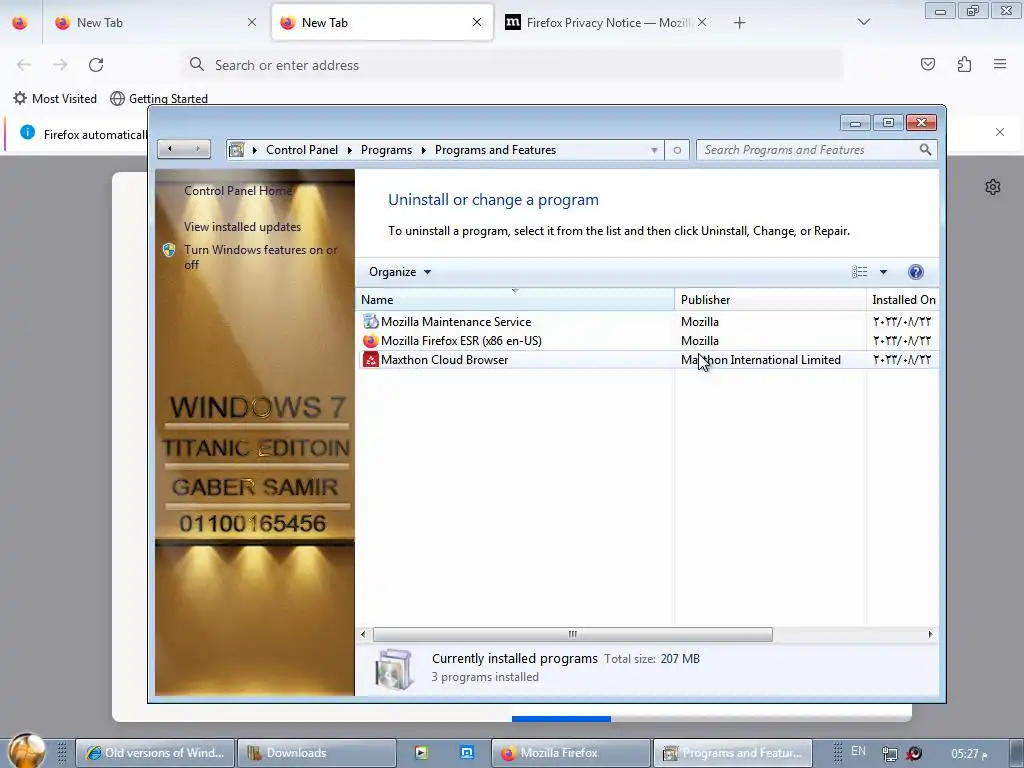Click the Firefox forward arrow
Image resolution: width=1024 pixels, height=768 pixels.
click(60, 65)
